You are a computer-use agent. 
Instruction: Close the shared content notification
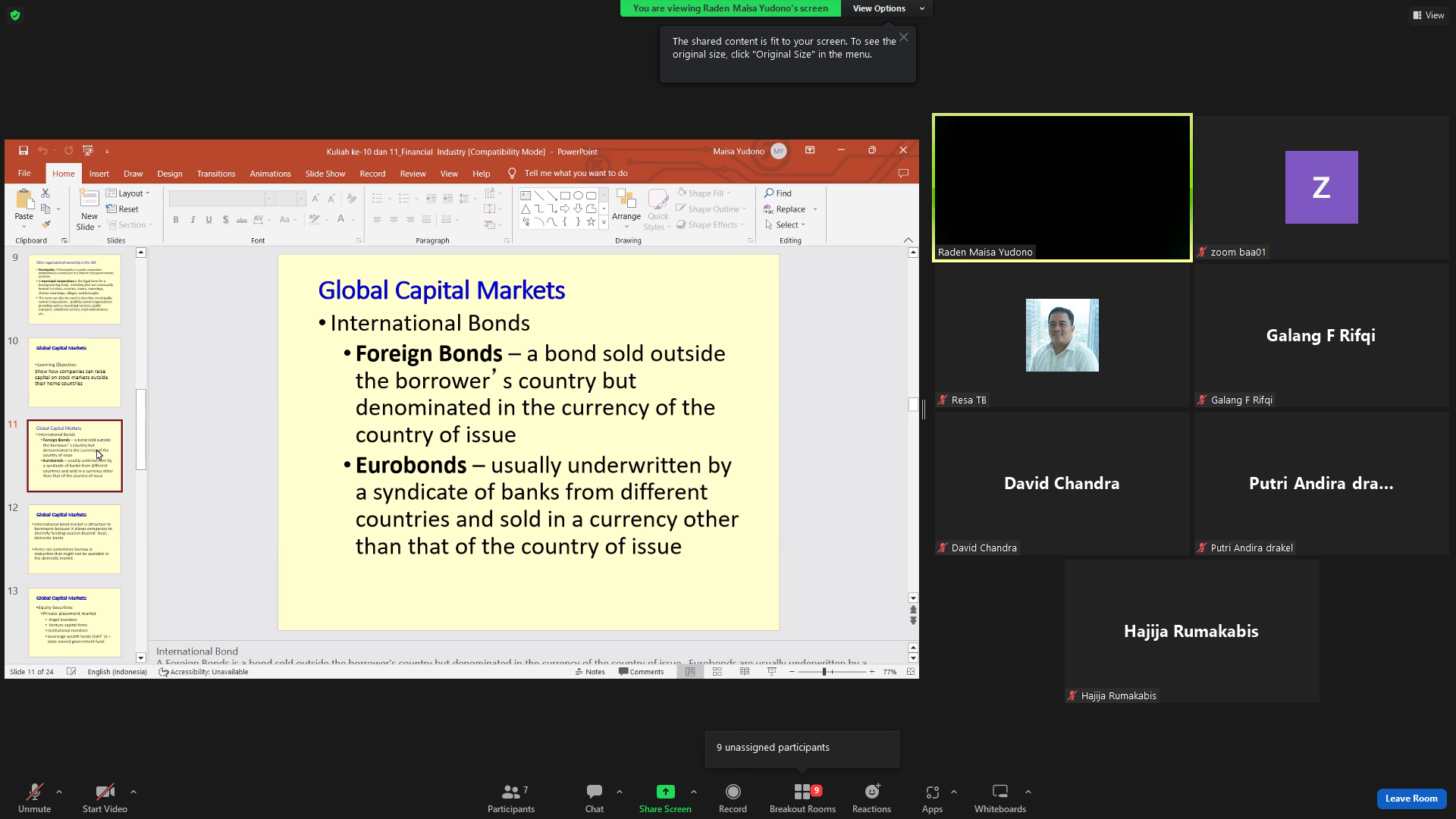point(904,37)
